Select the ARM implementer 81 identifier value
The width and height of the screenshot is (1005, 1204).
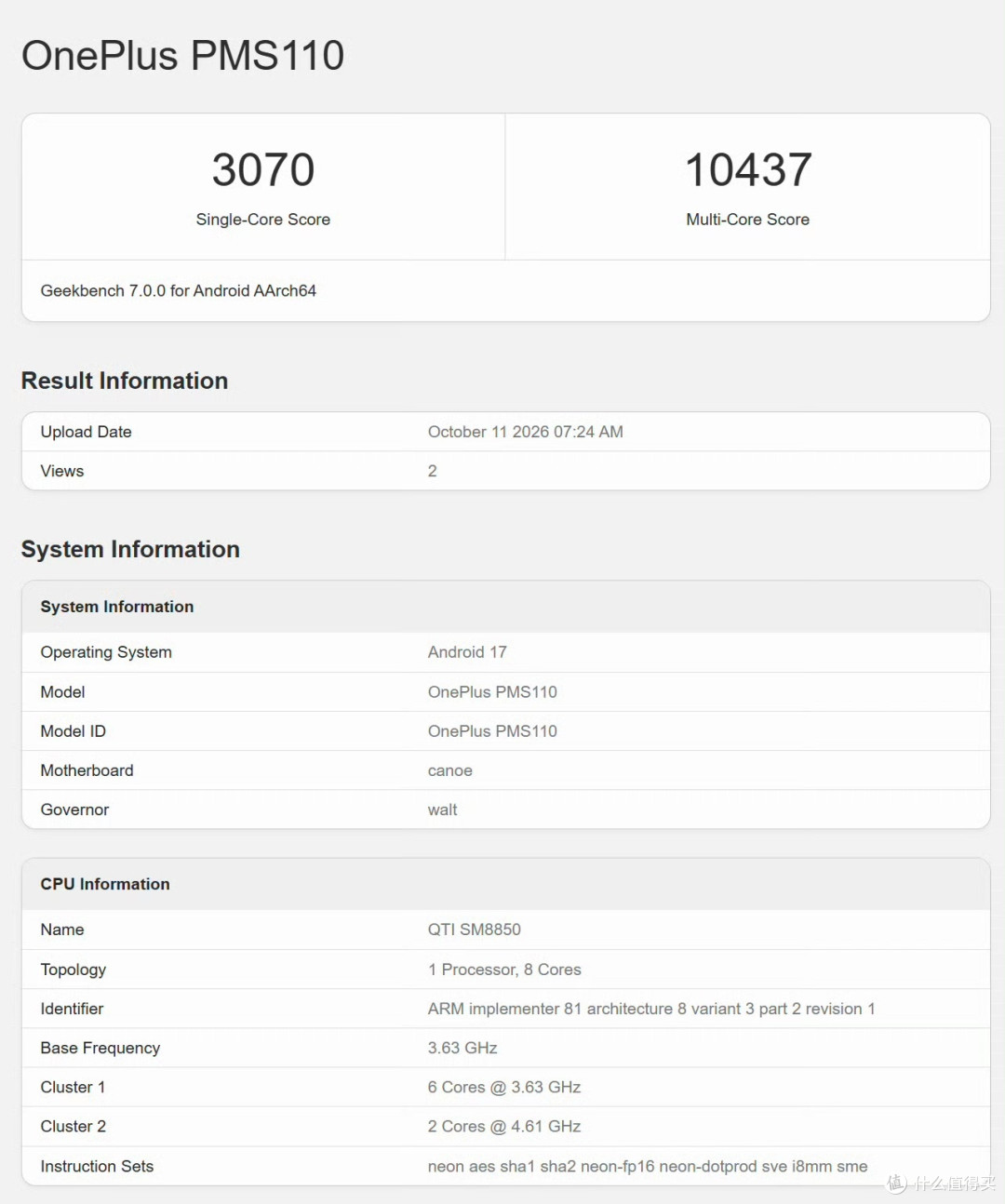pyautogui.click(x=651, y=1009)
